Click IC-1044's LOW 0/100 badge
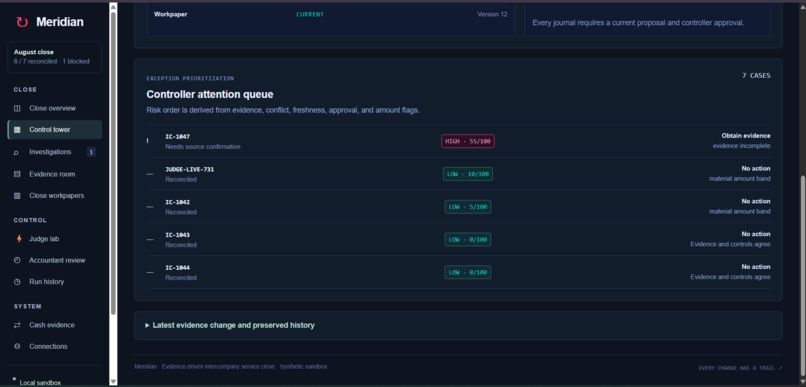Viewport: 806px width, 387px height. (x=468, y=272)
